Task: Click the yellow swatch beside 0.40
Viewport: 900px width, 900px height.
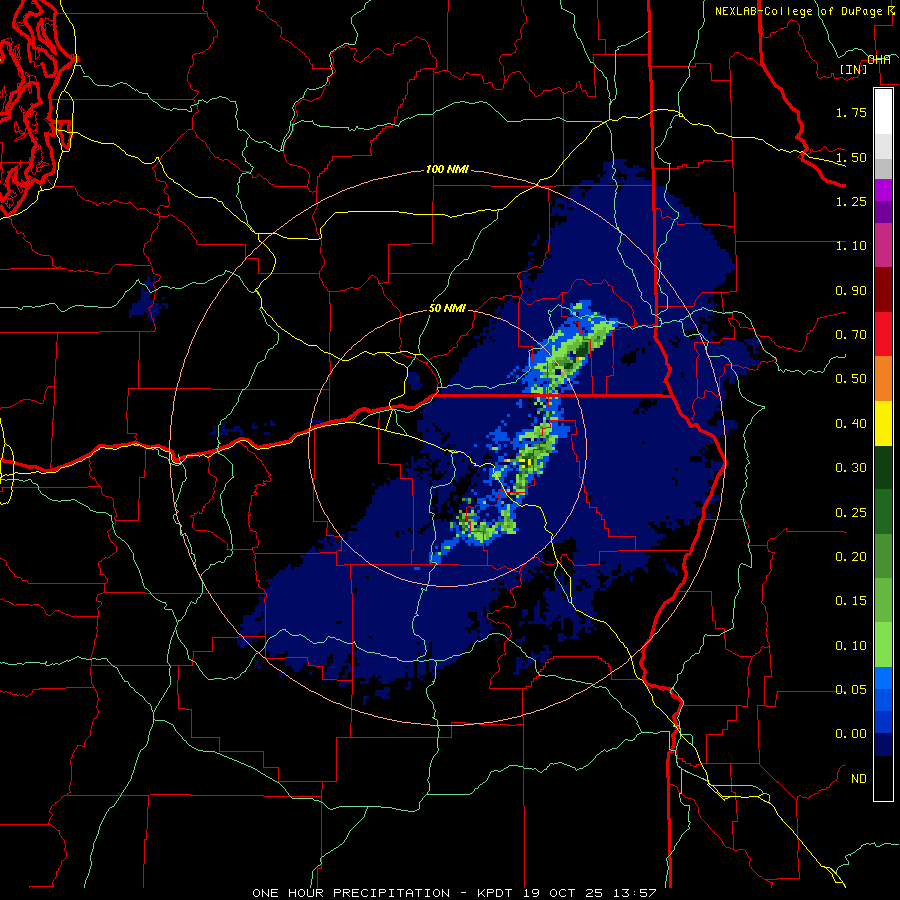Action: pyautogui.click(x=883, y=423)
